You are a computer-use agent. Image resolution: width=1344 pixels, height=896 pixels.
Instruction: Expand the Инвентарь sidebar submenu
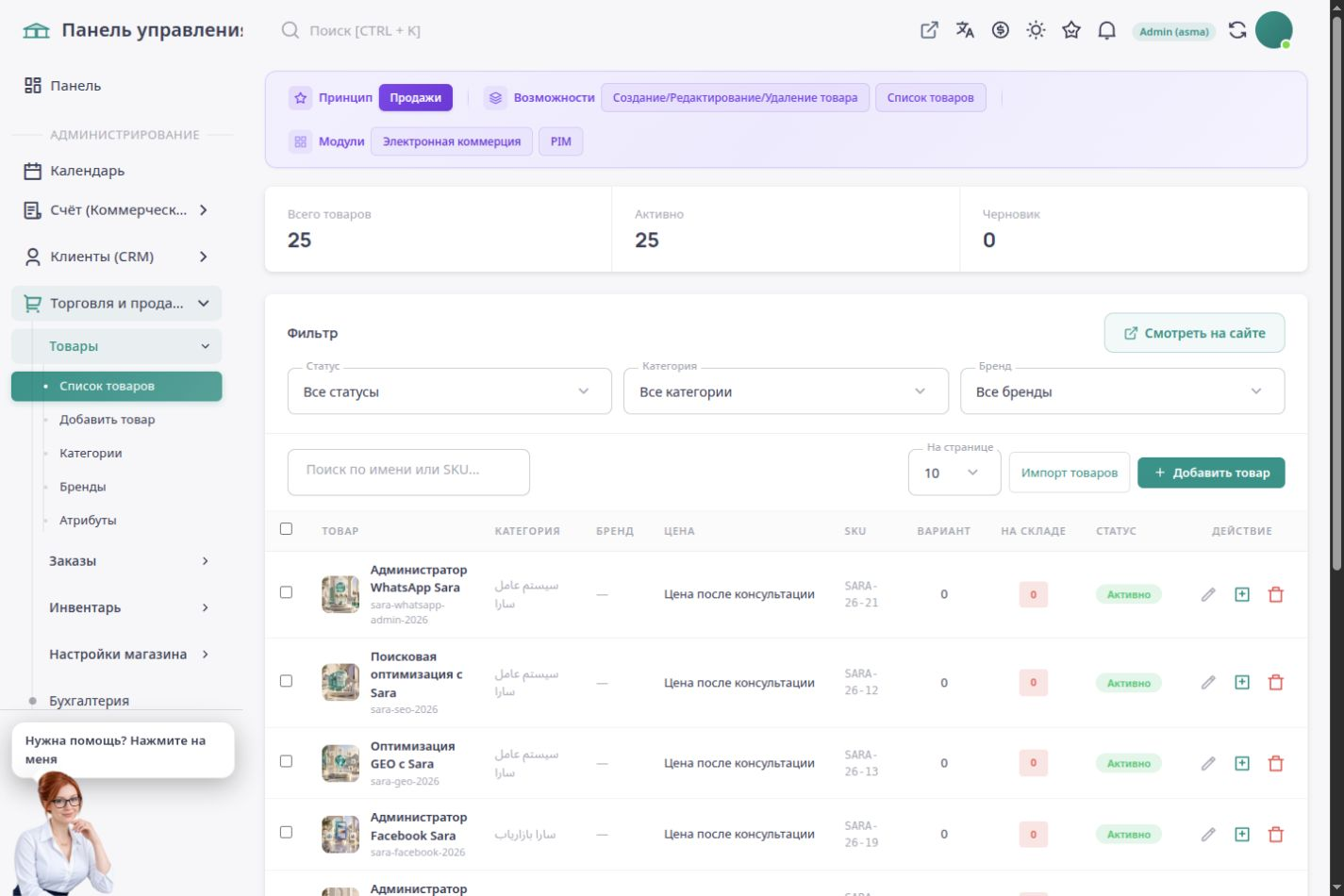tap(128, 607)
